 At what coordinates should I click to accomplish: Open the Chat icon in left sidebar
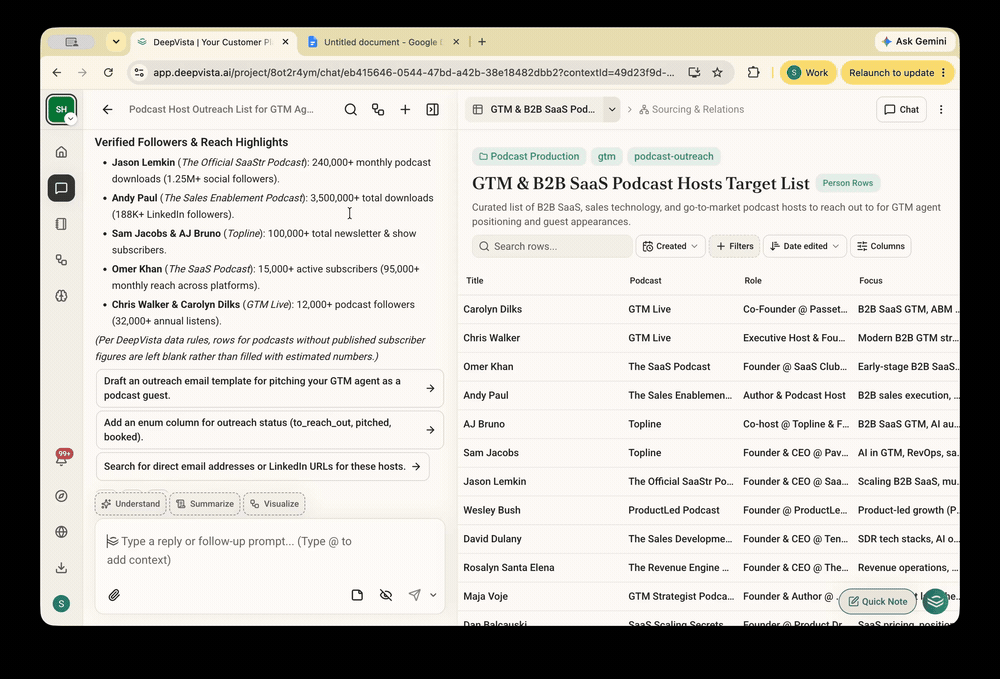tap(61, 188)
